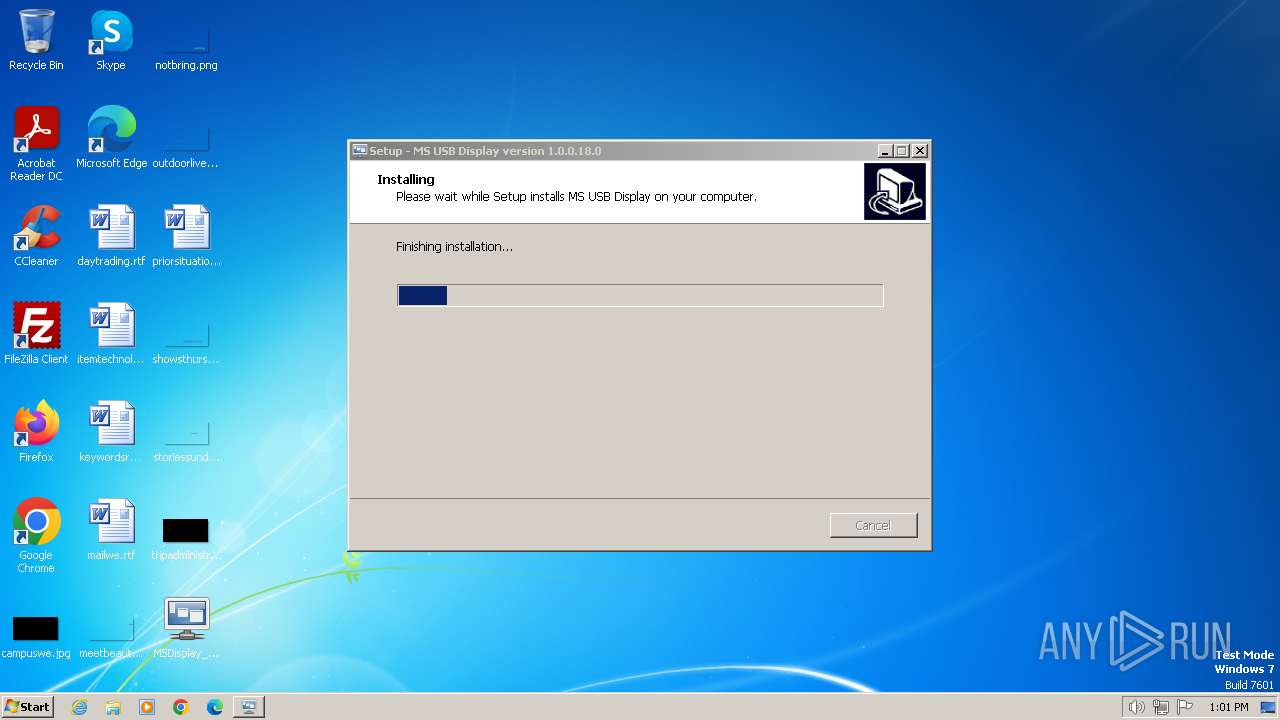Select mailwe.rtf document icon
Image resolution: width=1280 pixels, height=720 pixels.
pyautogui.click(x=111, y=530)
